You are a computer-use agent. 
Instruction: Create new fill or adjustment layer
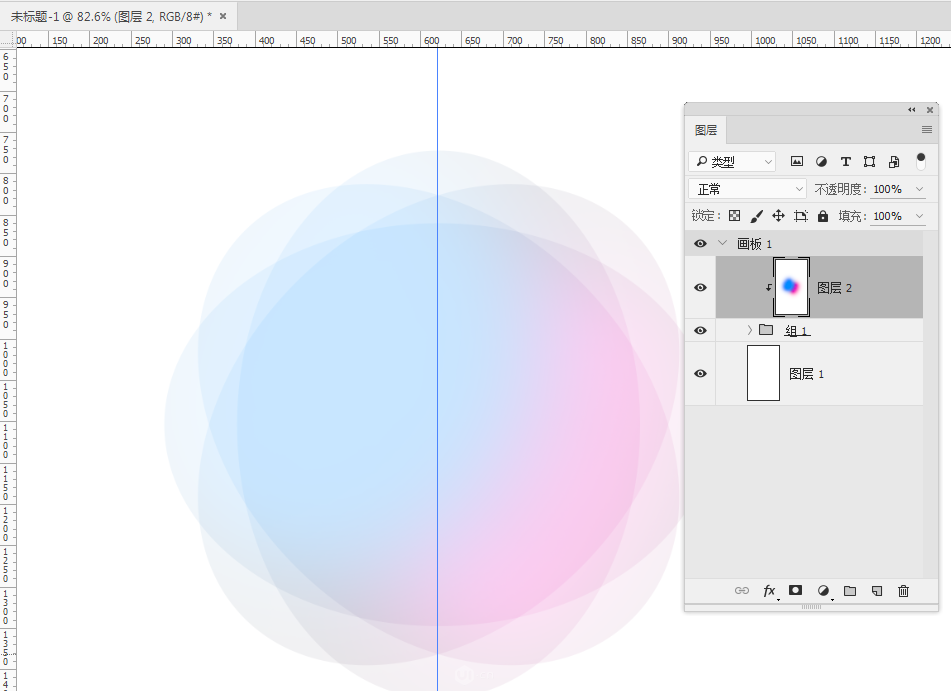point(823,591)
